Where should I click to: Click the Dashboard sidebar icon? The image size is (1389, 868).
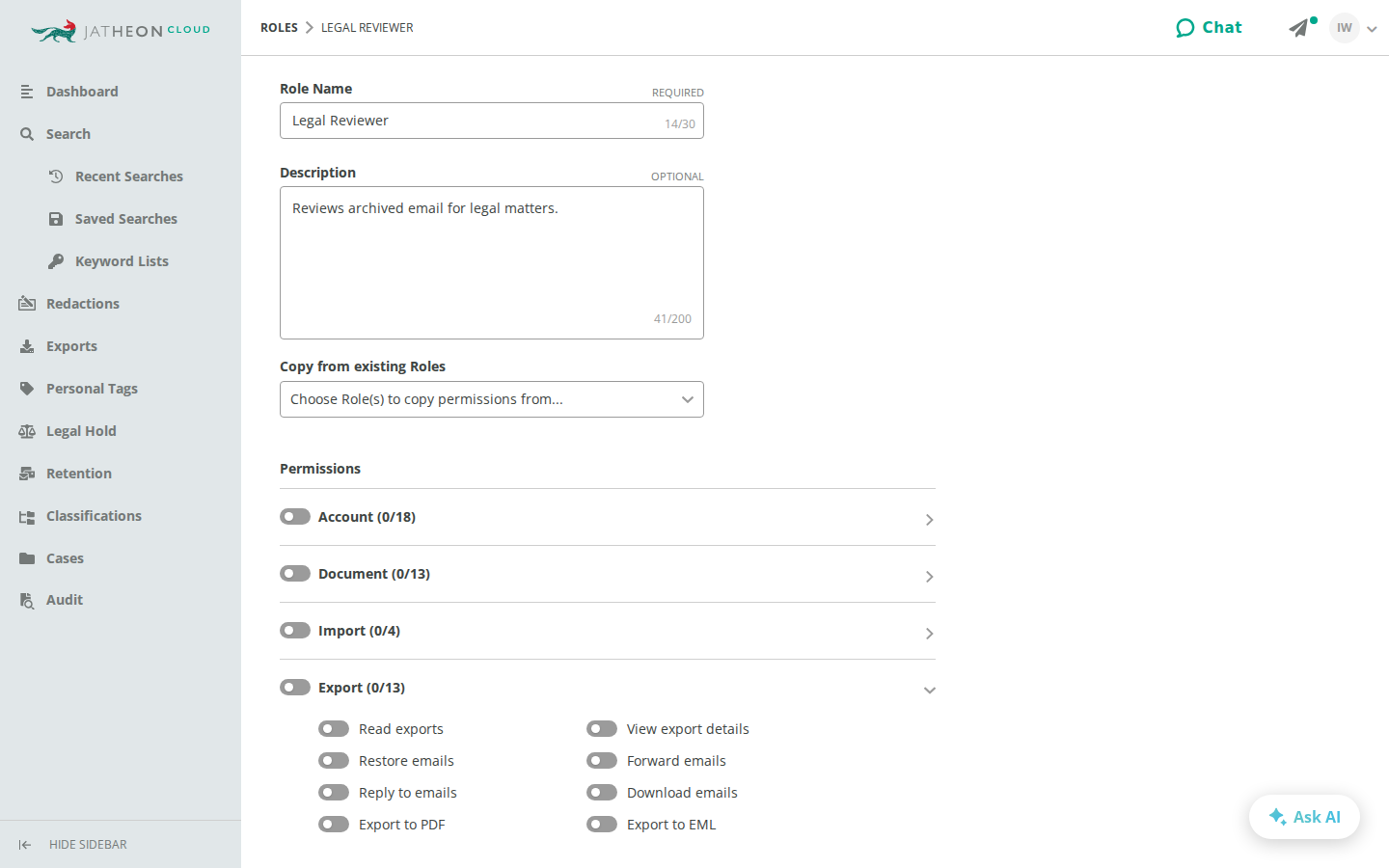[27, 92]
